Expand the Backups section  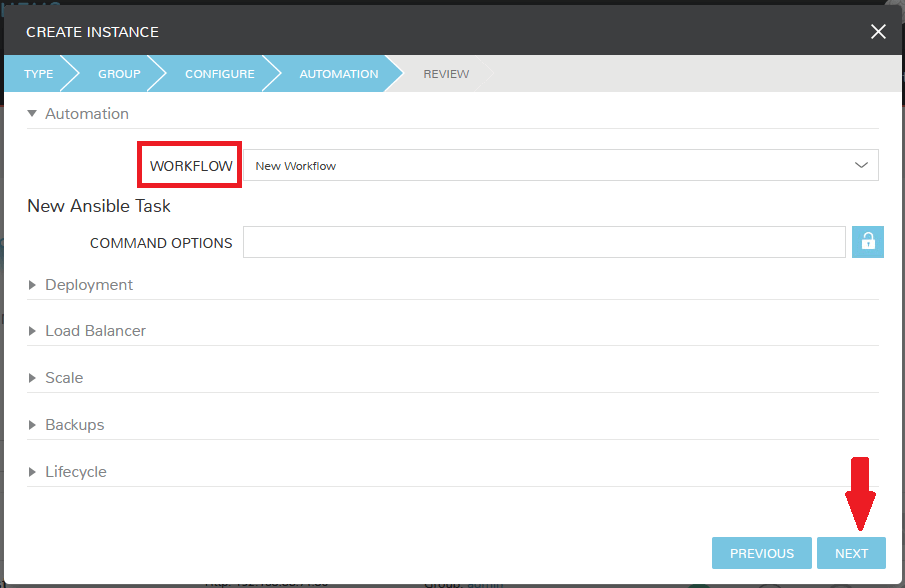[x=31, y=424]
